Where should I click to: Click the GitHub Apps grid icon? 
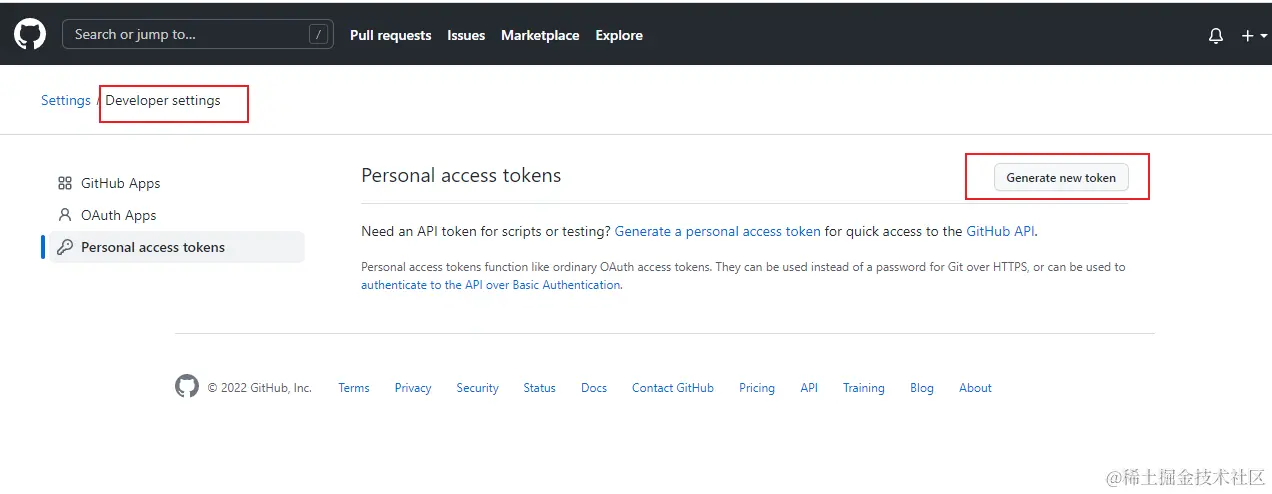click(65, 183)
